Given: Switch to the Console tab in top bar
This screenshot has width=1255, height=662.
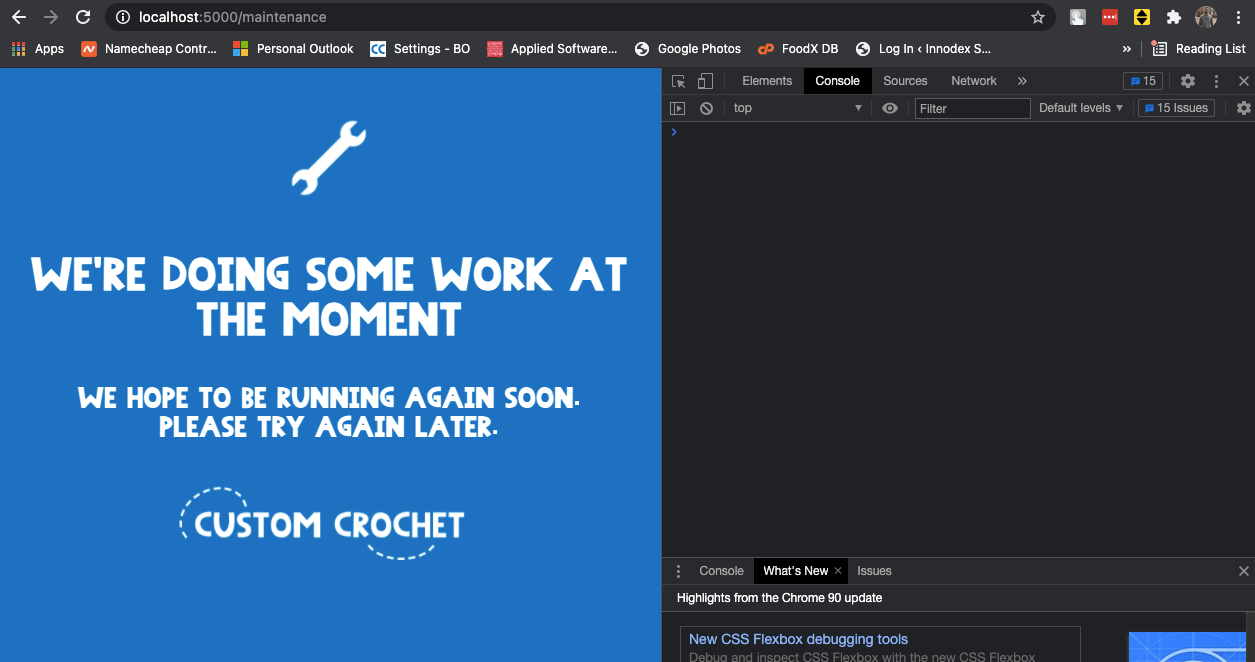Looking at the screenshot, I should [838, 81].
